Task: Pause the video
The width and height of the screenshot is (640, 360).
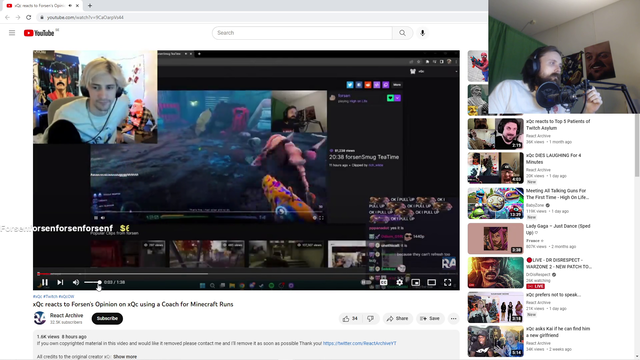Action: point(45,282)
